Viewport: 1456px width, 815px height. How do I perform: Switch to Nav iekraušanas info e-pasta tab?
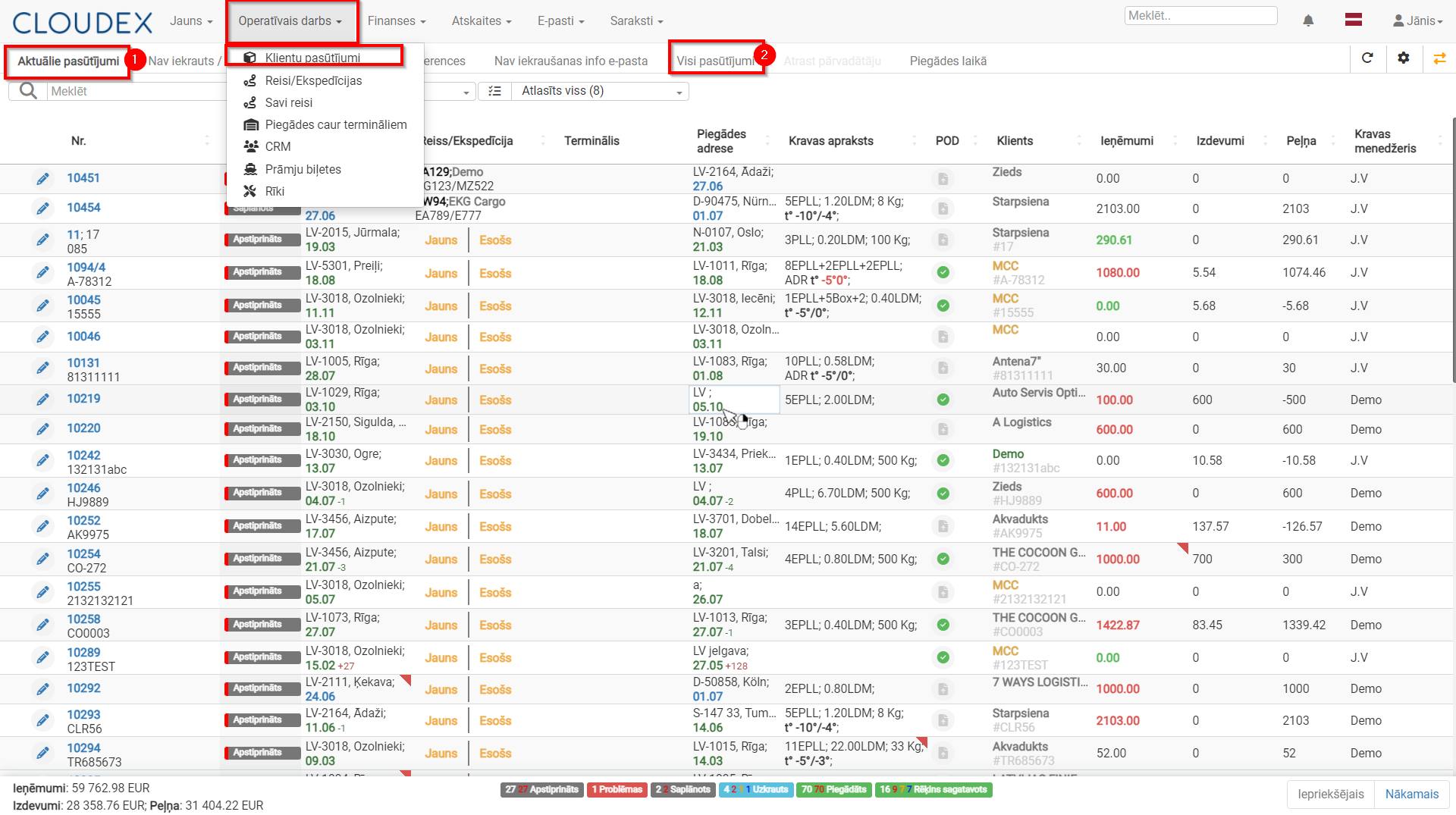click(570, 61)
